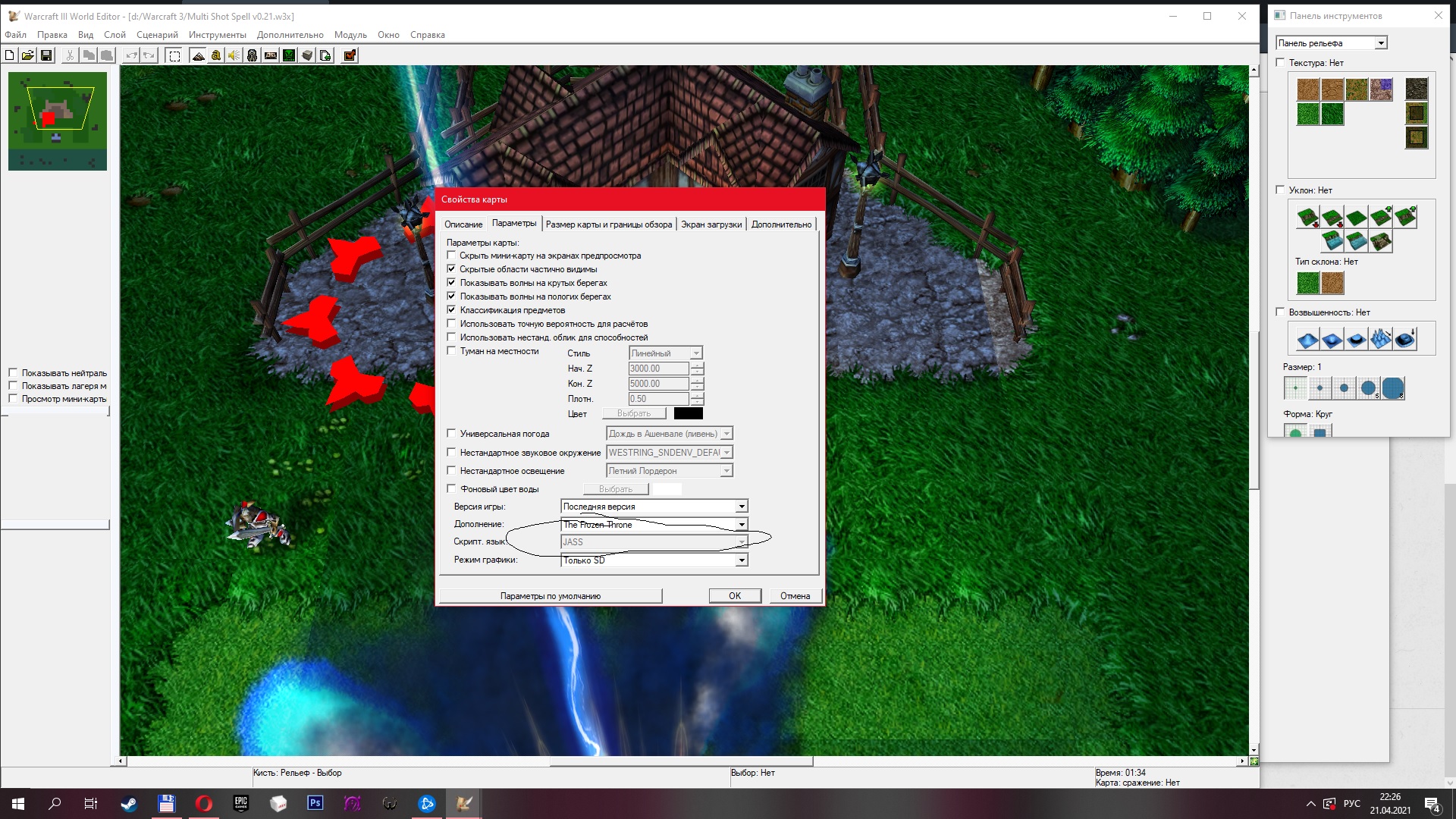Expand the Панель рельефа palette dropdown
Viewport: 1456px width, 819px height.
(x=1381, y=43)
